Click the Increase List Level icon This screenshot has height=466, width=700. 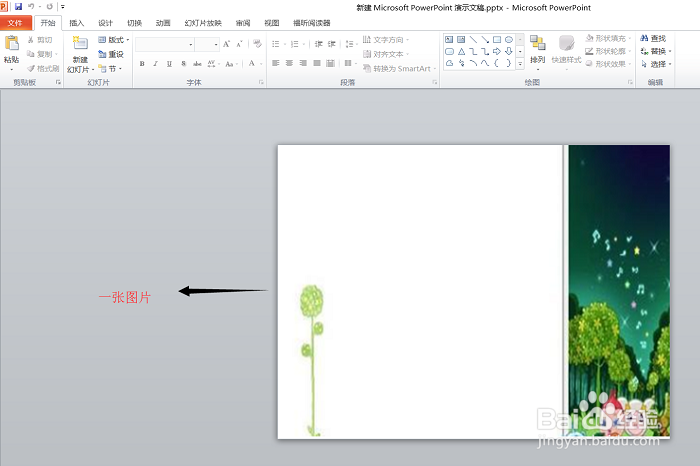click(x=332, y=44)
